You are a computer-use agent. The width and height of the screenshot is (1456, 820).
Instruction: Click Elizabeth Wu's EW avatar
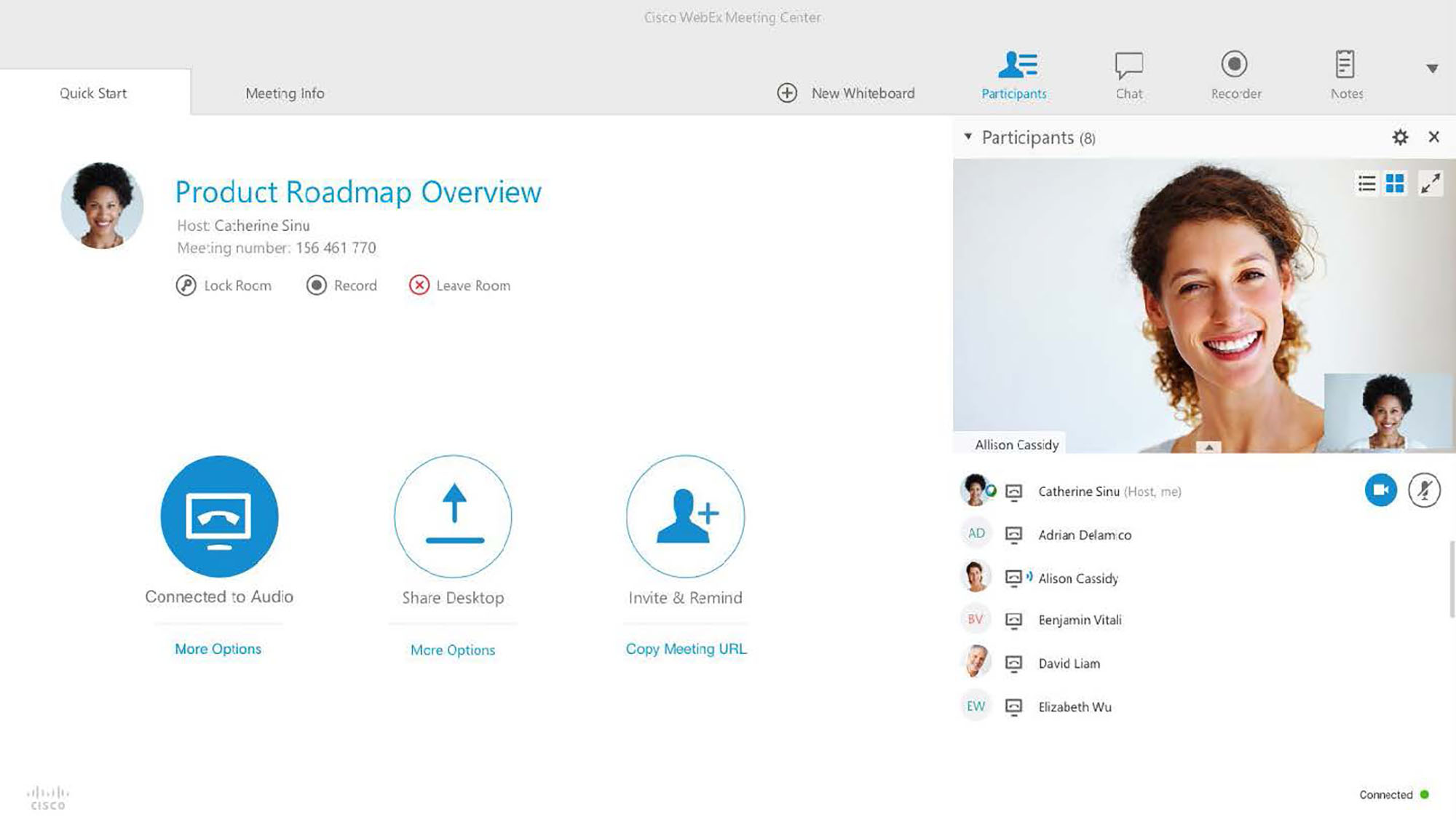click(976, 706)
